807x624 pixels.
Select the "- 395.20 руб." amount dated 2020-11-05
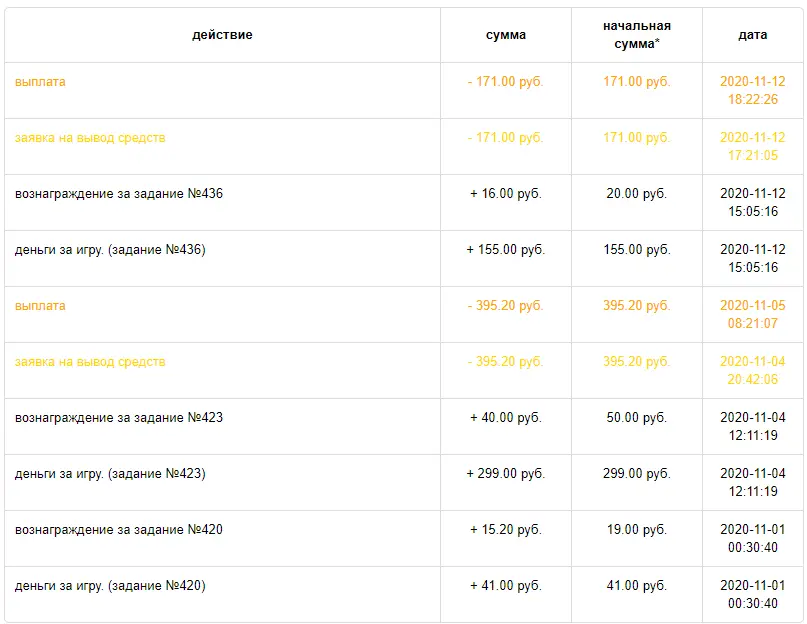click(x=505, y=306)
